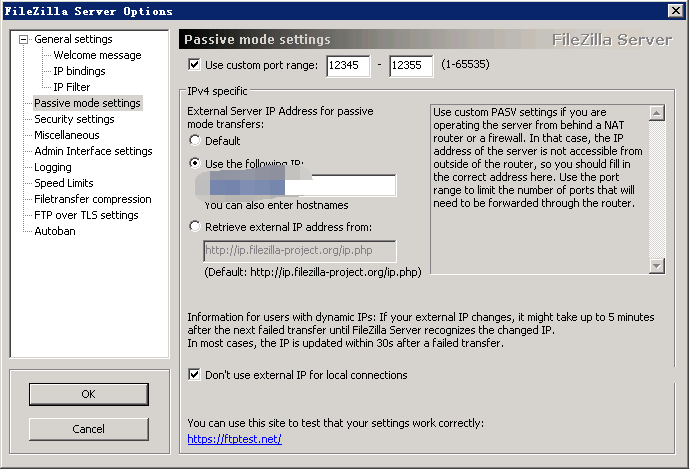Open the Logging settings page
Image resolution: width=690 pixels, height=469 pixels.
coord(53,167)
